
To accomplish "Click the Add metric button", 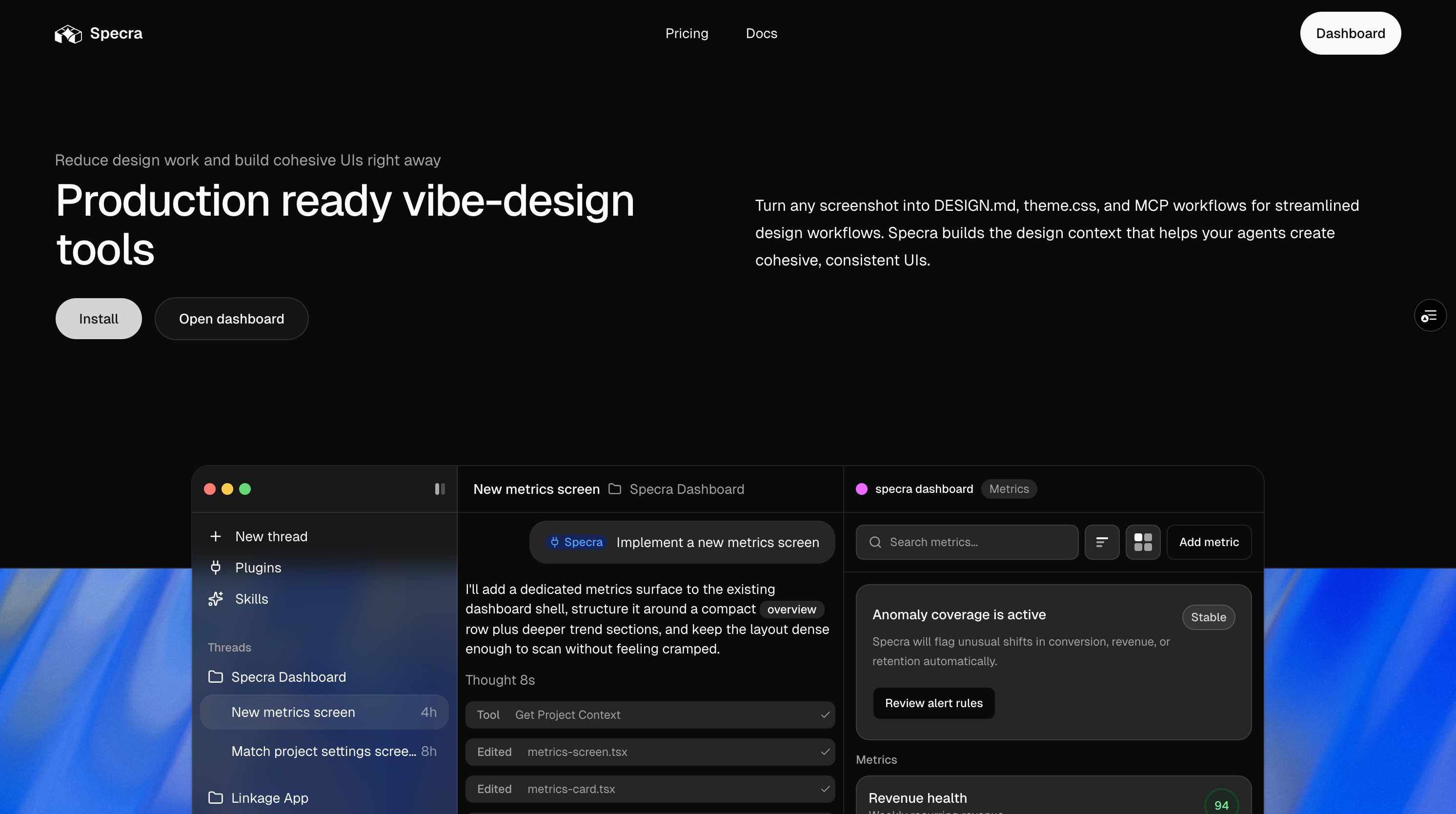I will click(x=1209, y=543).
